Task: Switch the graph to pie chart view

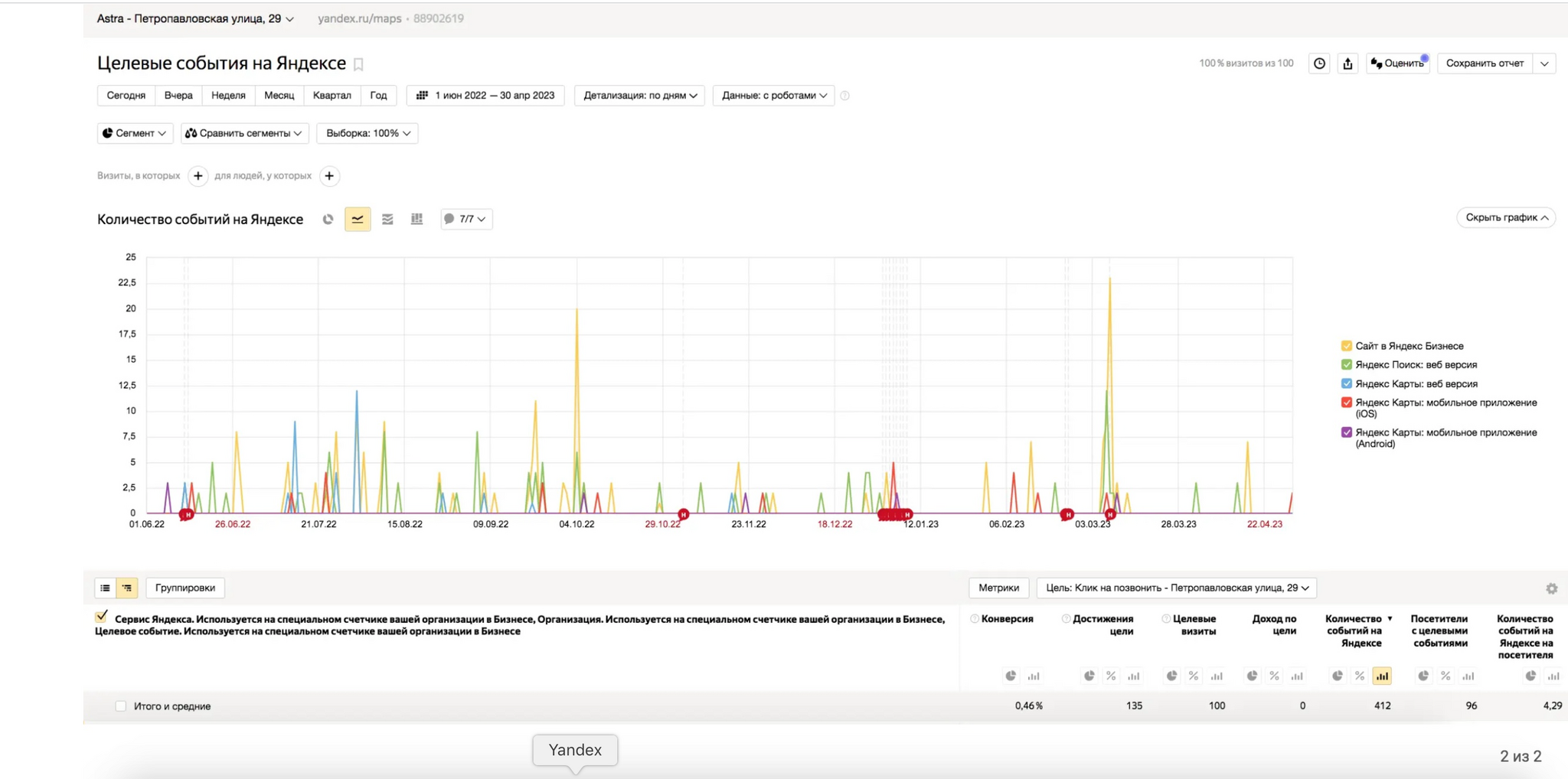Action: tap(328, 219)
